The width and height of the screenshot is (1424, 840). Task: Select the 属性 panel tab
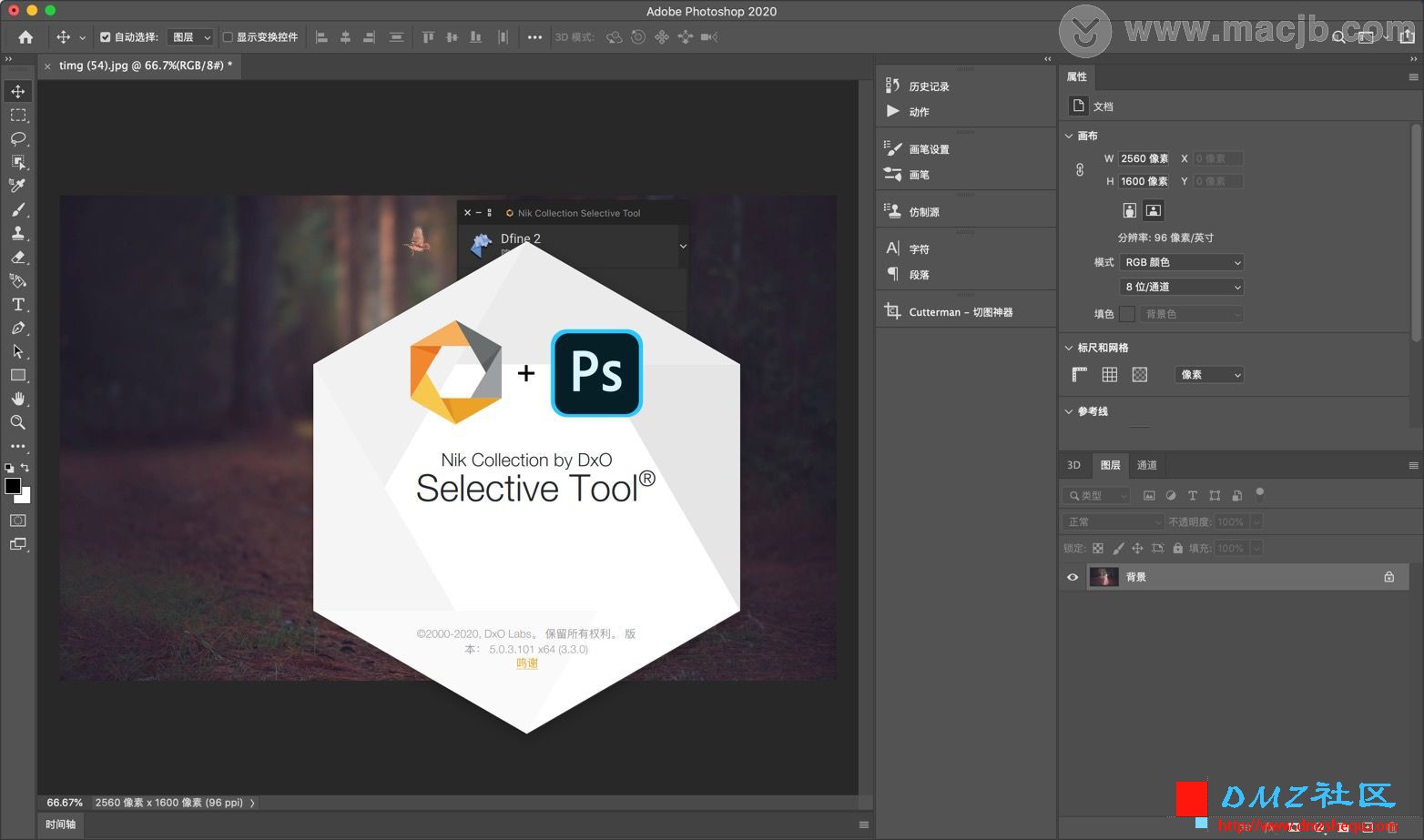(1076, 76)
